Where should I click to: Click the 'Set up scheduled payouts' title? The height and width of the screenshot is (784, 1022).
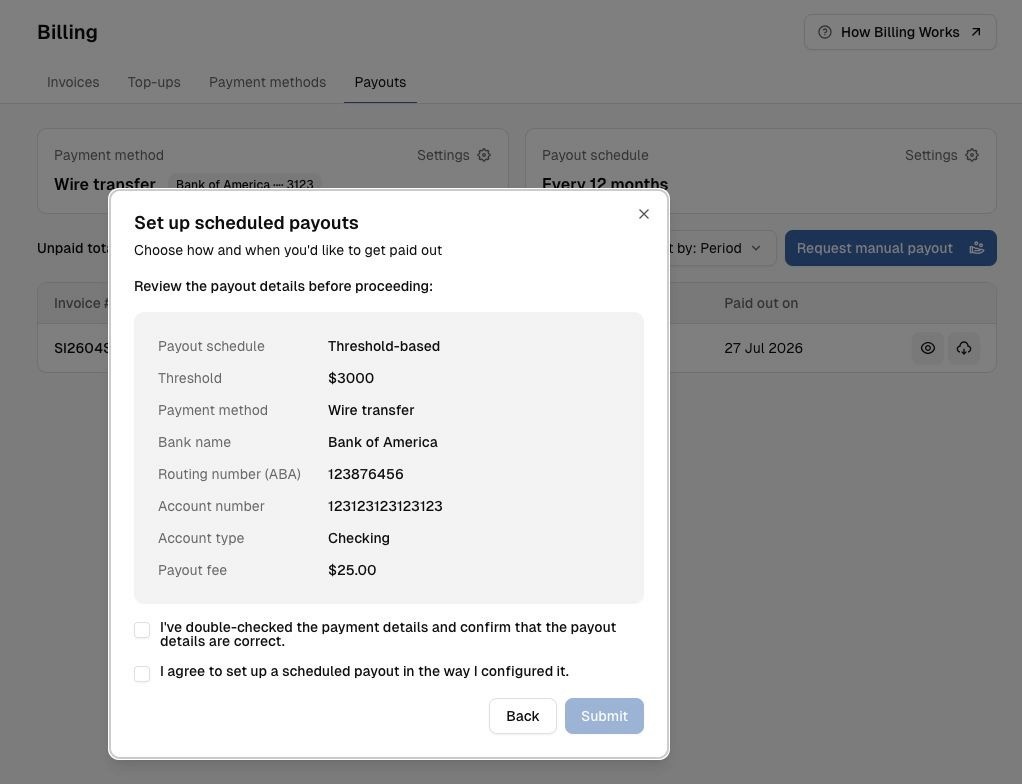pyautogui.click(x=246, y=223)
